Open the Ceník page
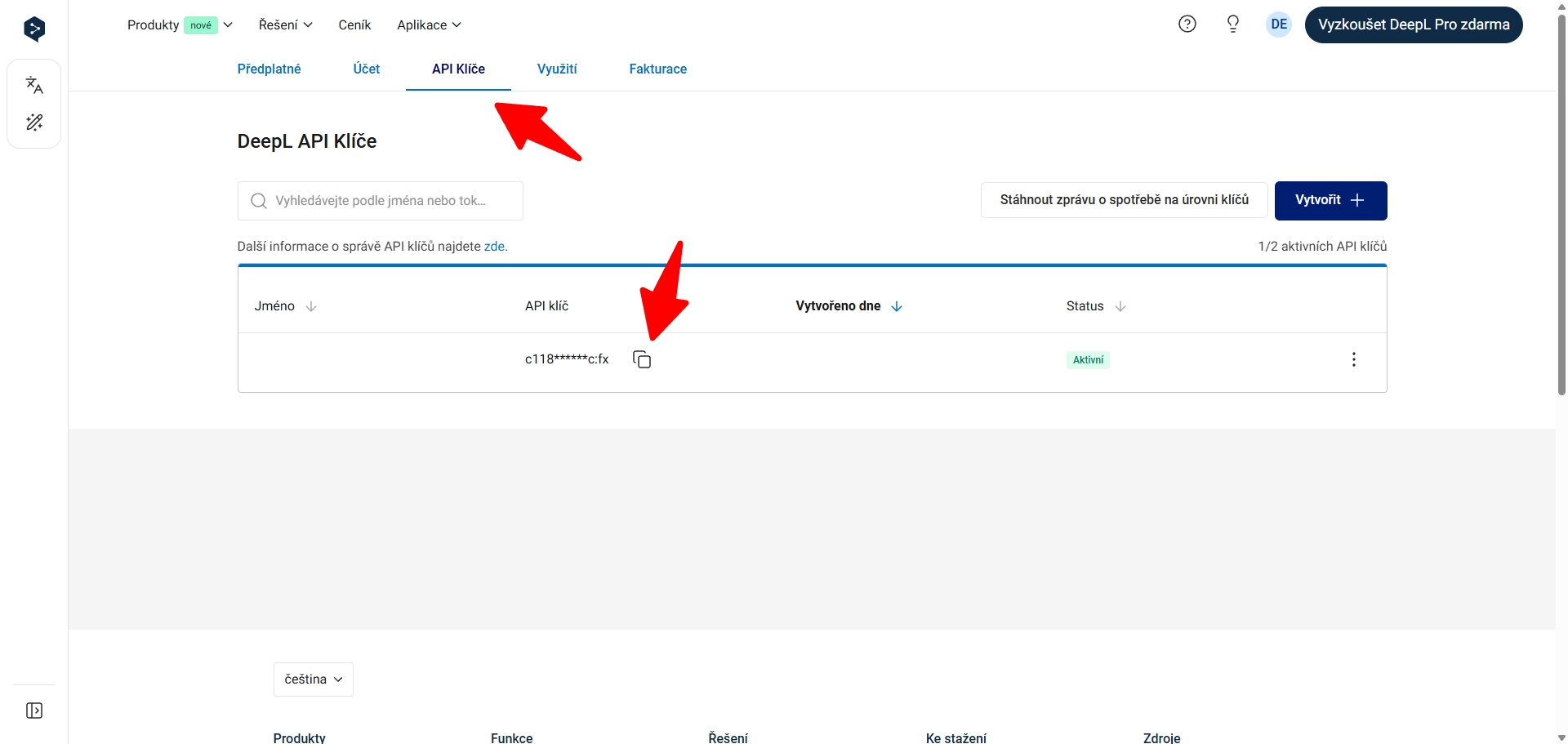1568x744 pixels. point(354,25)
